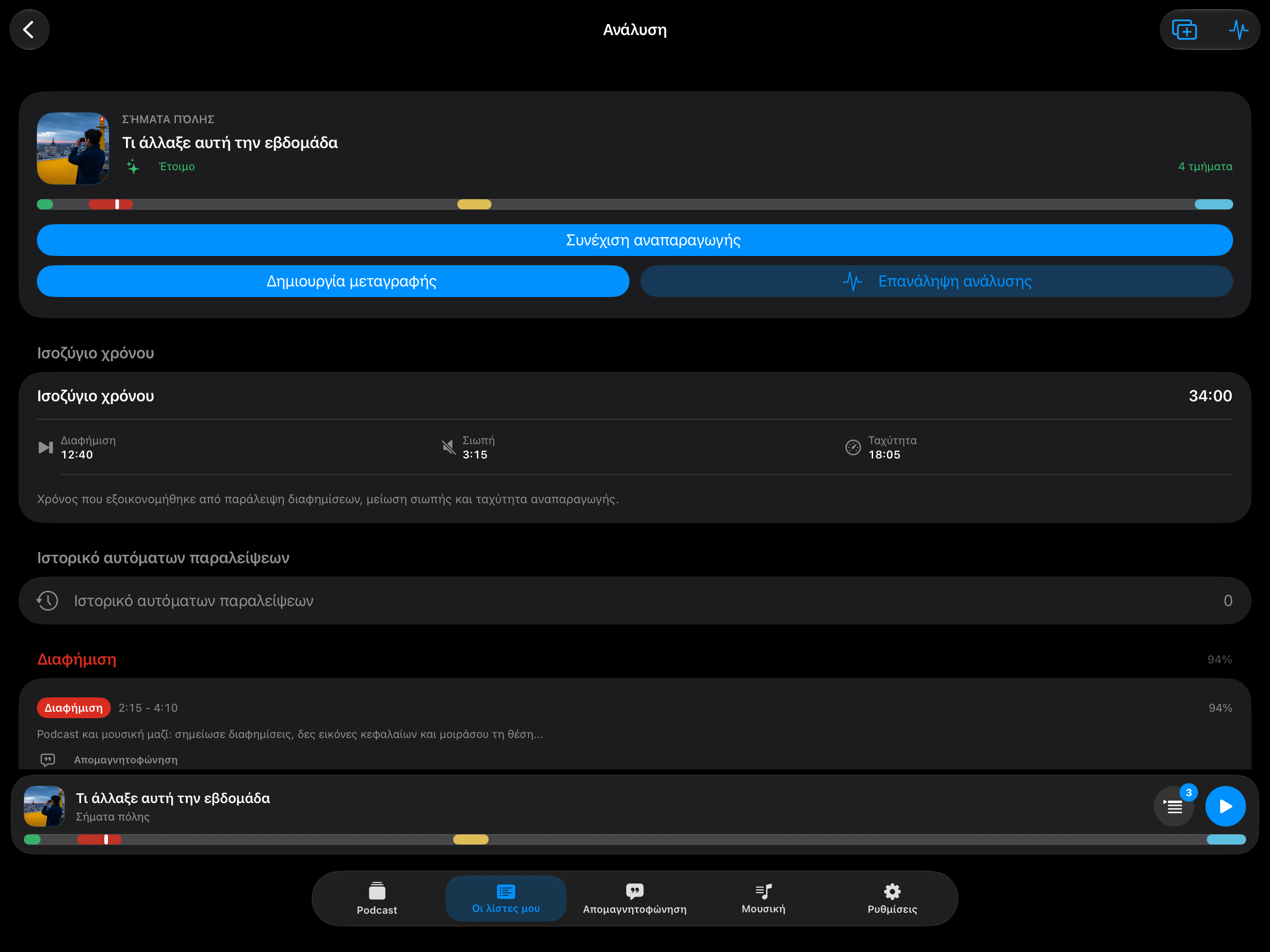Tap the muted speaker icon beside Σιωπή
This screenshot has width=1270, height=952.
point(449,447)
